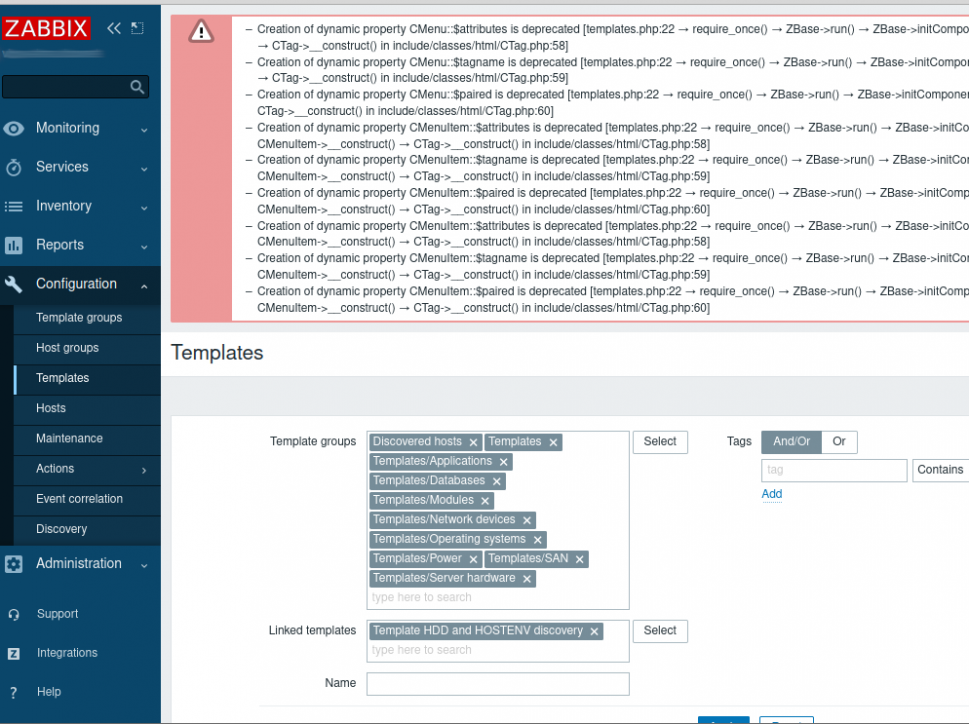Click the Reports chart icon

(14, 245)
